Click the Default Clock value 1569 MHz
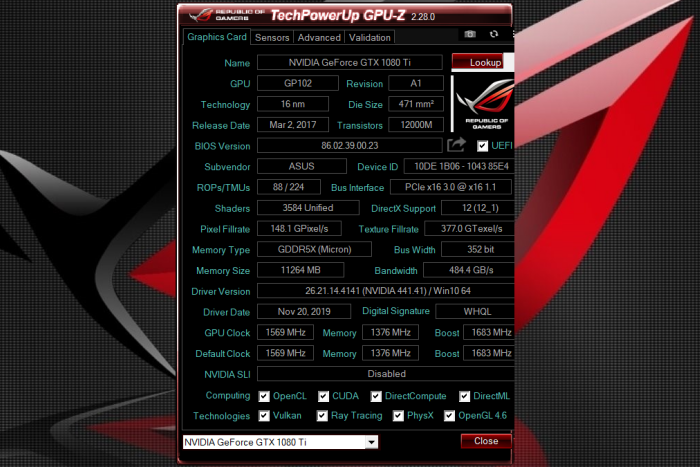Image resolution: width=700 pixels, height=467 pixels. 285,353
